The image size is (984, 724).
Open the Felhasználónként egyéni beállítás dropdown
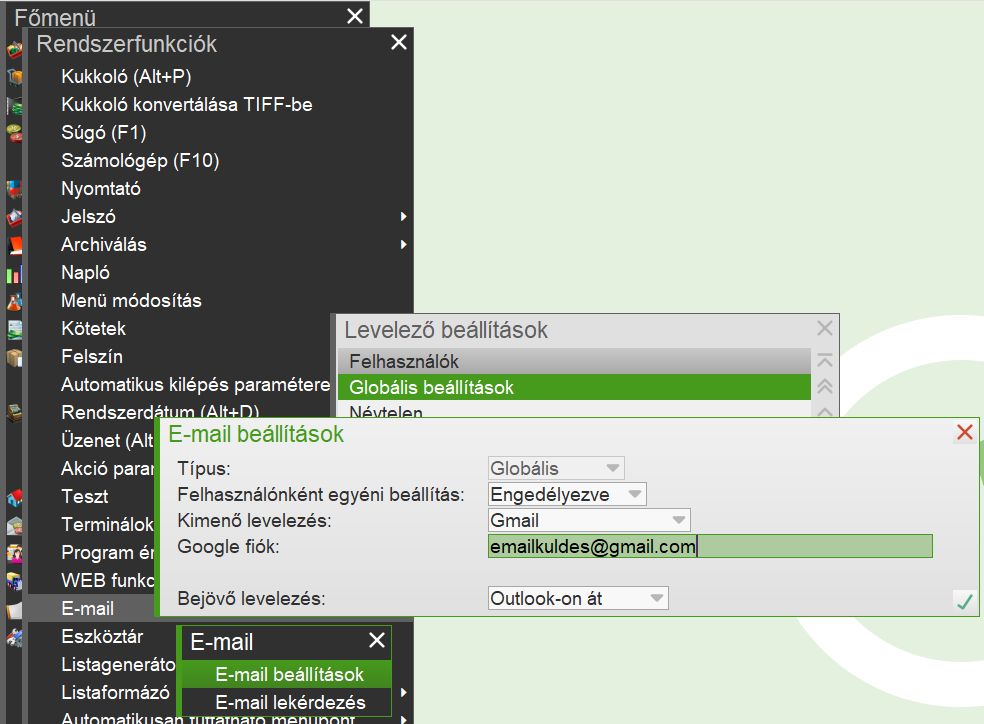(567, 494)
